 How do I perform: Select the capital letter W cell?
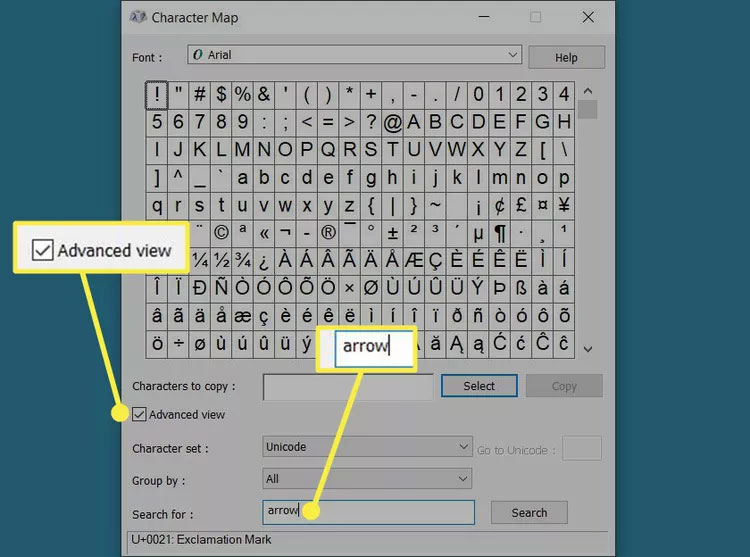click(457, 150)
